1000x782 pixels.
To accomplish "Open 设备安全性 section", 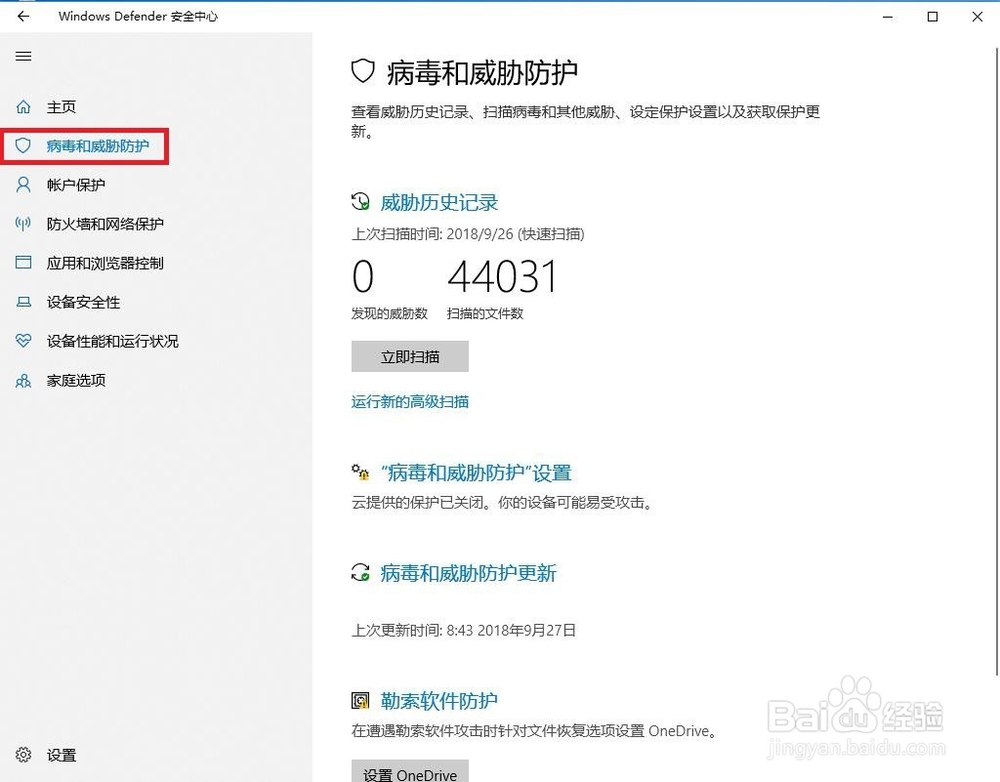I will [84, 302].
